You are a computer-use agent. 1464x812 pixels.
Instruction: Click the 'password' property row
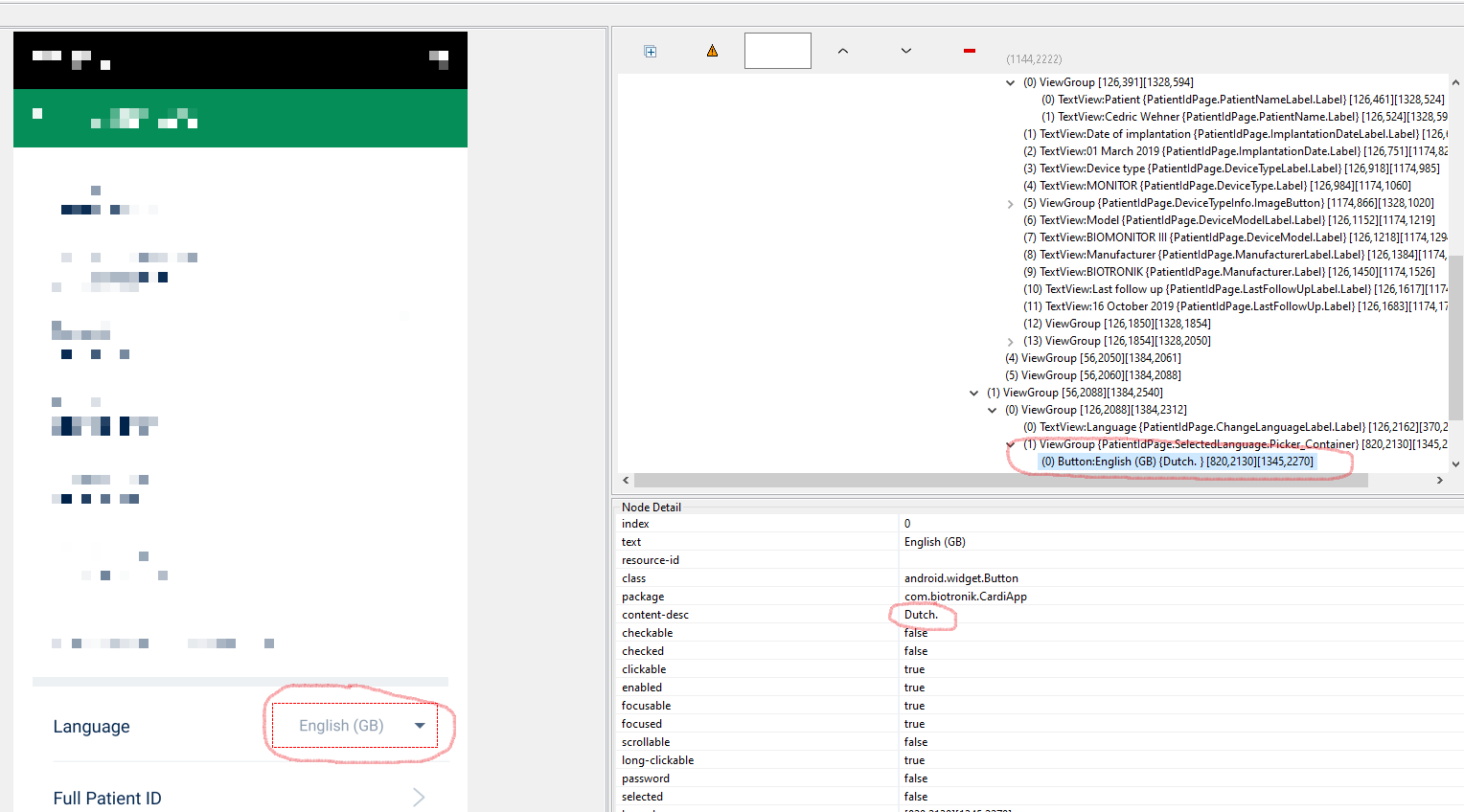1041,778
